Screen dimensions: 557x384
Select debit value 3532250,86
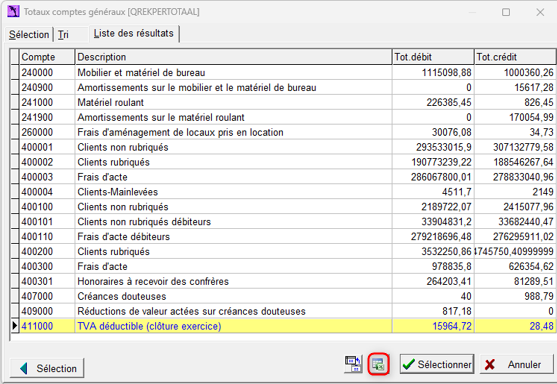(x=433, y=252)
